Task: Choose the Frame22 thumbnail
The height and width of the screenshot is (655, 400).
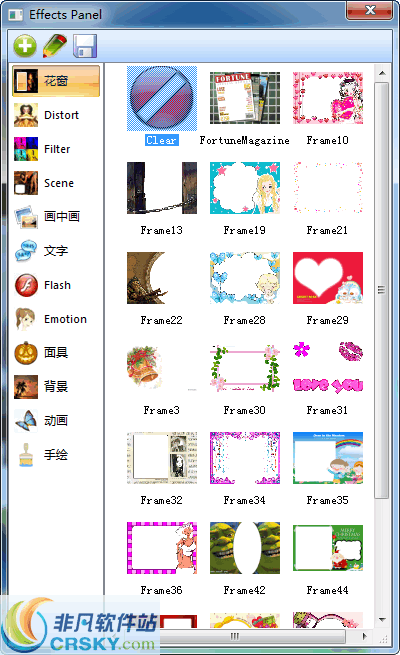Action: point(162,278)
